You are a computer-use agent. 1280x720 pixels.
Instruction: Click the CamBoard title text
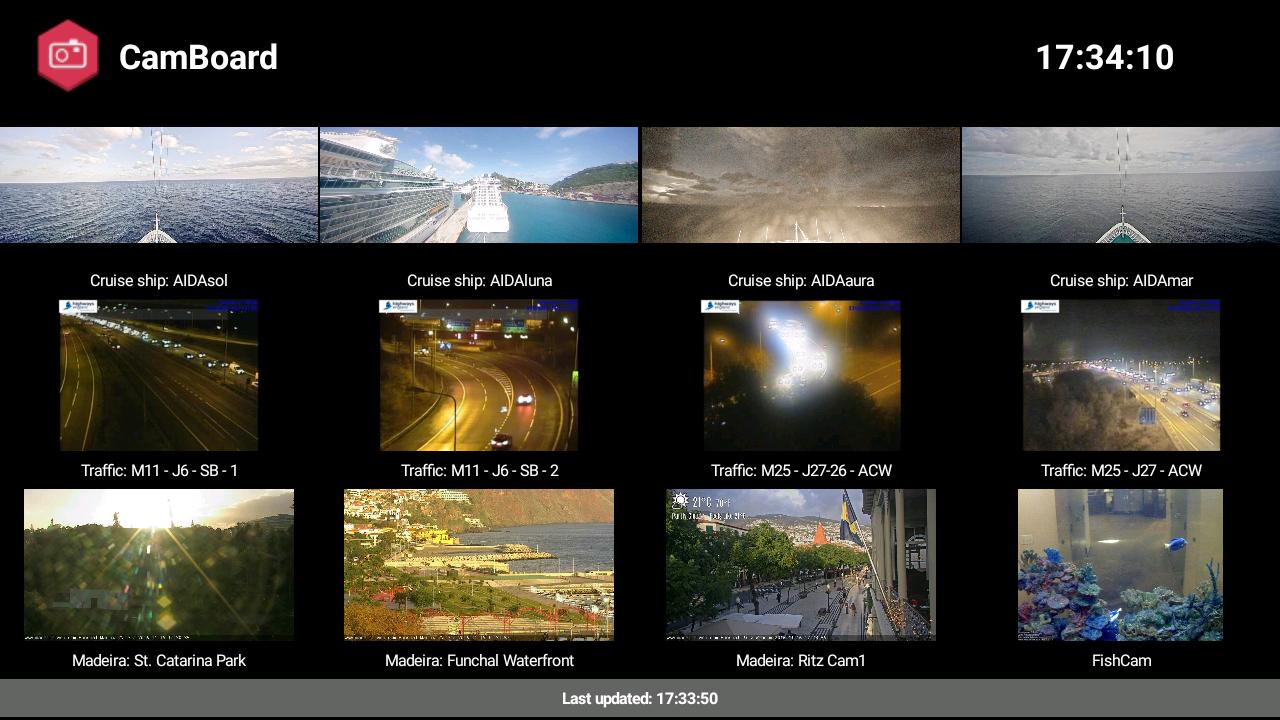pyautogui.click(x=198, y=57)
